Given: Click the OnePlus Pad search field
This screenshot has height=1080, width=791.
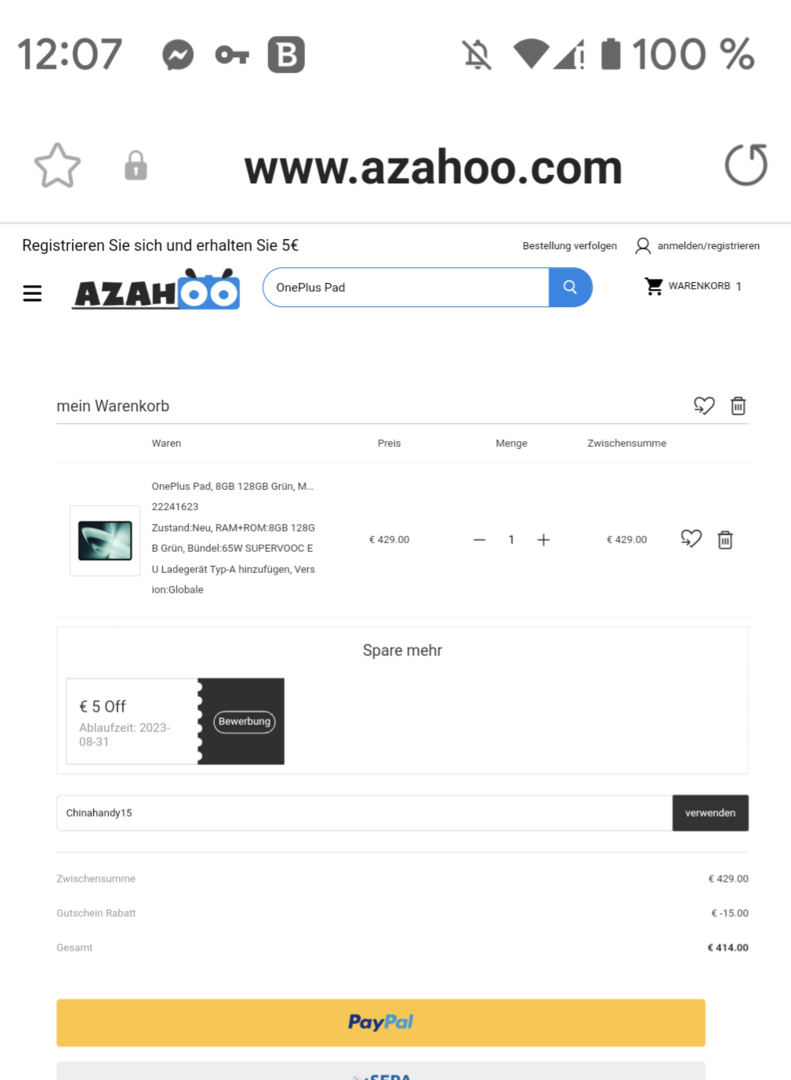Looking at the screenshot, I should tap(406, 287).
